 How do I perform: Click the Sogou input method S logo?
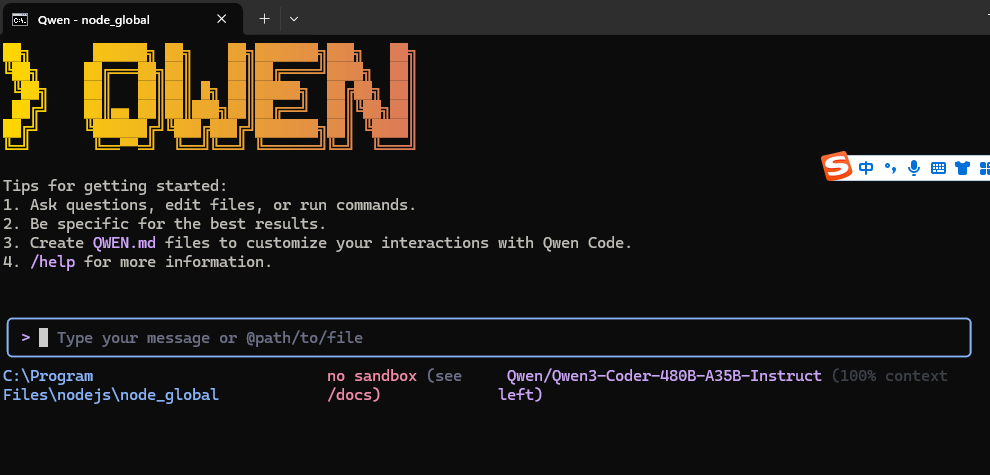click(837, 167)
